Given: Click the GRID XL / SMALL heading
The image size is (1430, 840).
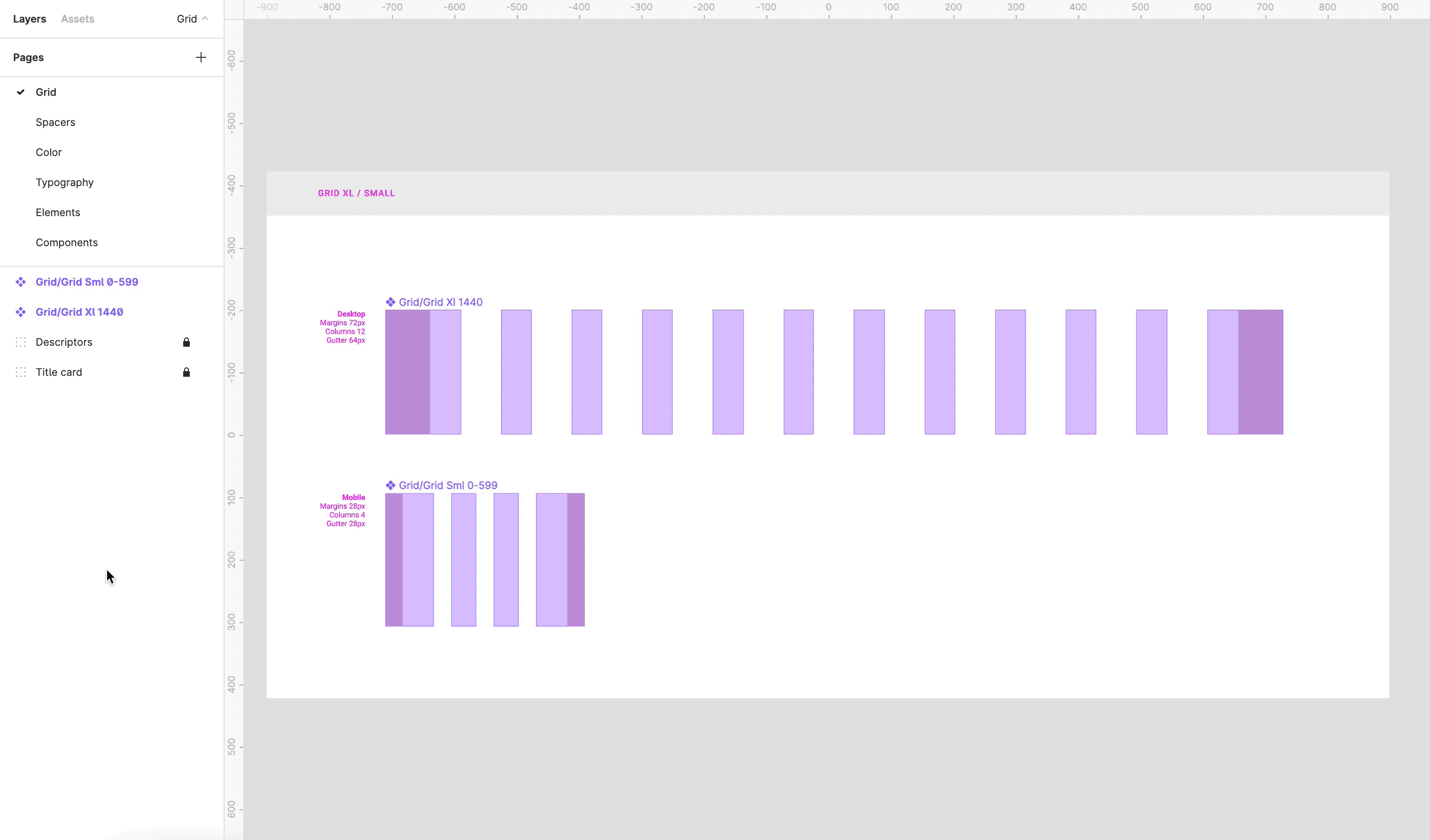Looking at the screenshot, I should pyautogui.click(x=357, y=193).
